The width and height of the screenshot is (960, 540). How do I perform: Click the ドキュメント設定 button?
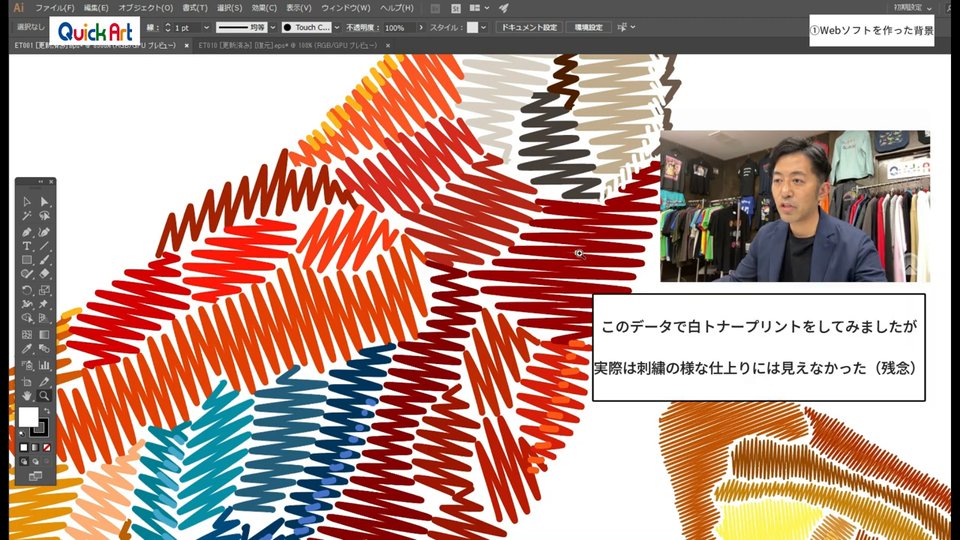pos(529,28)
